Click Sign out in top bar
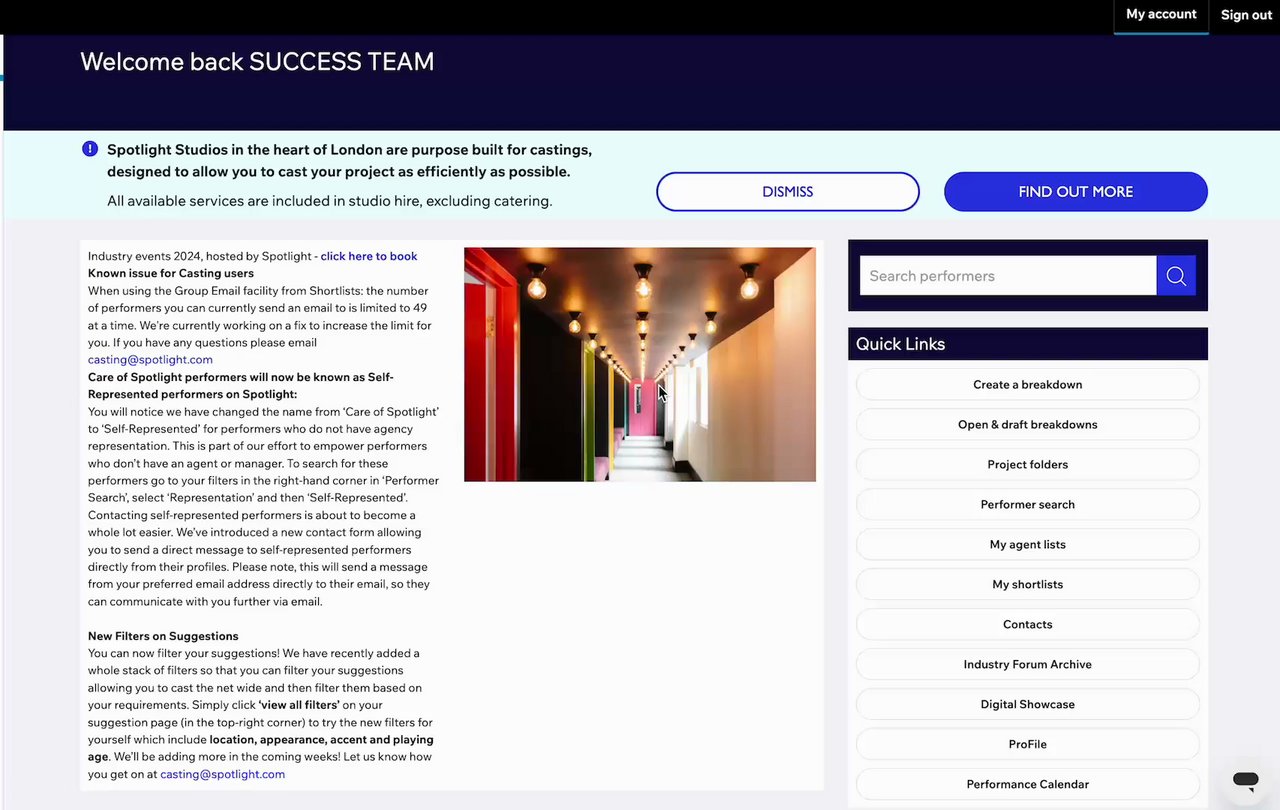The height and width of the screenshot is (810, 1280). coord(1246,15)
